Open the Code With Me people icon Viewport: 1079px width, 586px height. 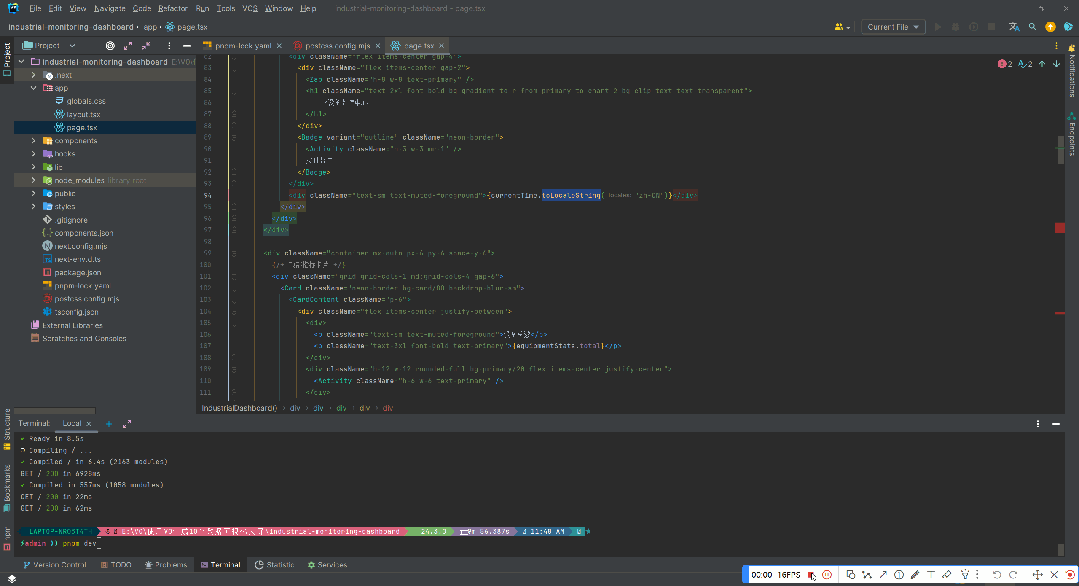pyautogui.click(x=842, y=27)
